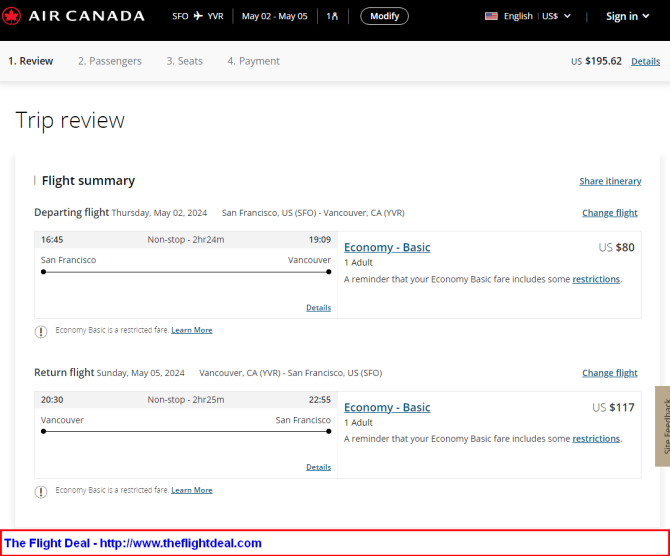Click the US flag language icon
This screenshot has width=670, height=556.
pos(491,16)
